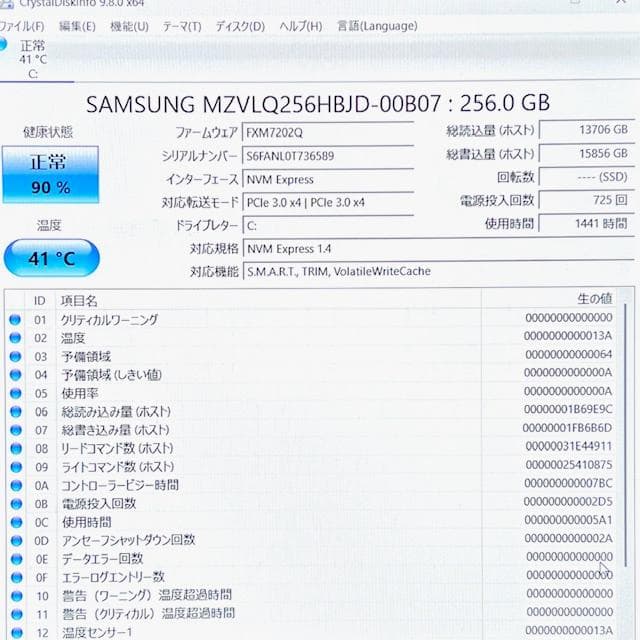Image resolution: width=640 pixels, height=640 pixels.
Task: Open the 言語(Language) menu
Action: point(377,26)
